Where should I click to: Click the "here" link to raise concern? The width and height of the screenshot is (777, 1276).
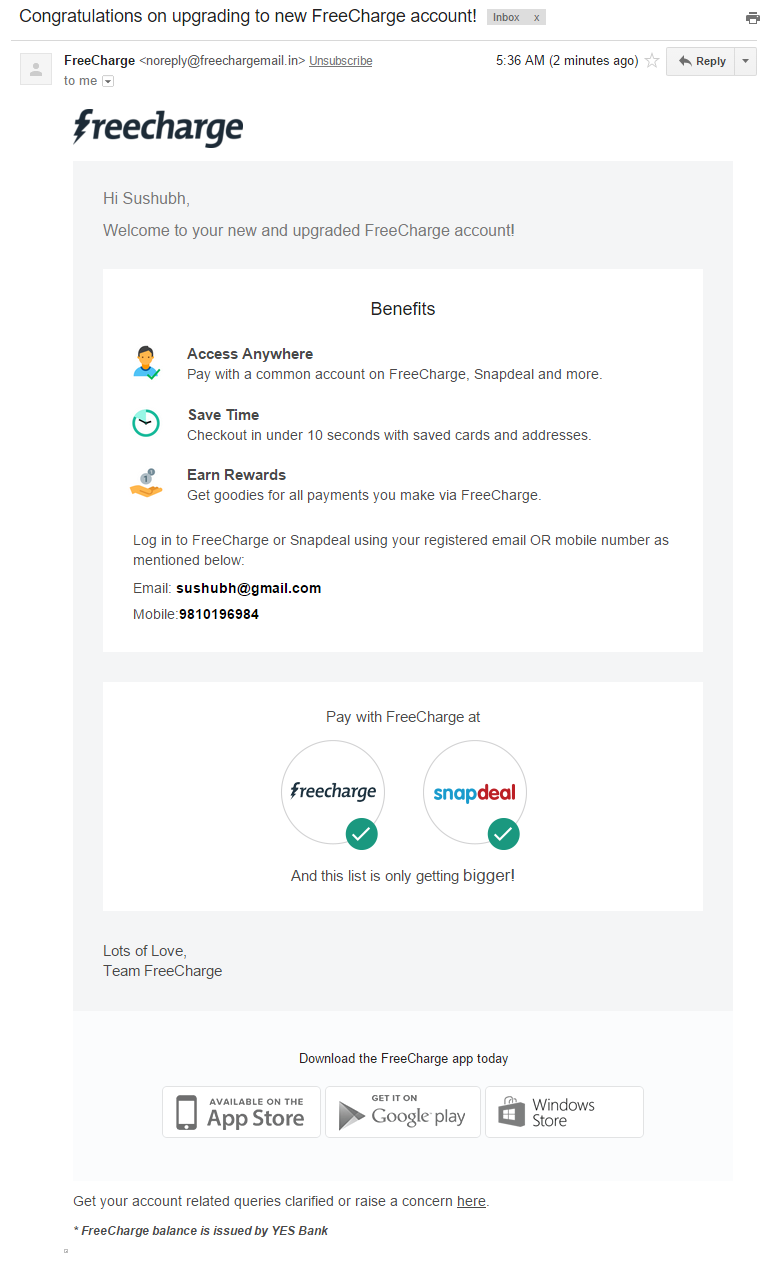[471, 1201]
